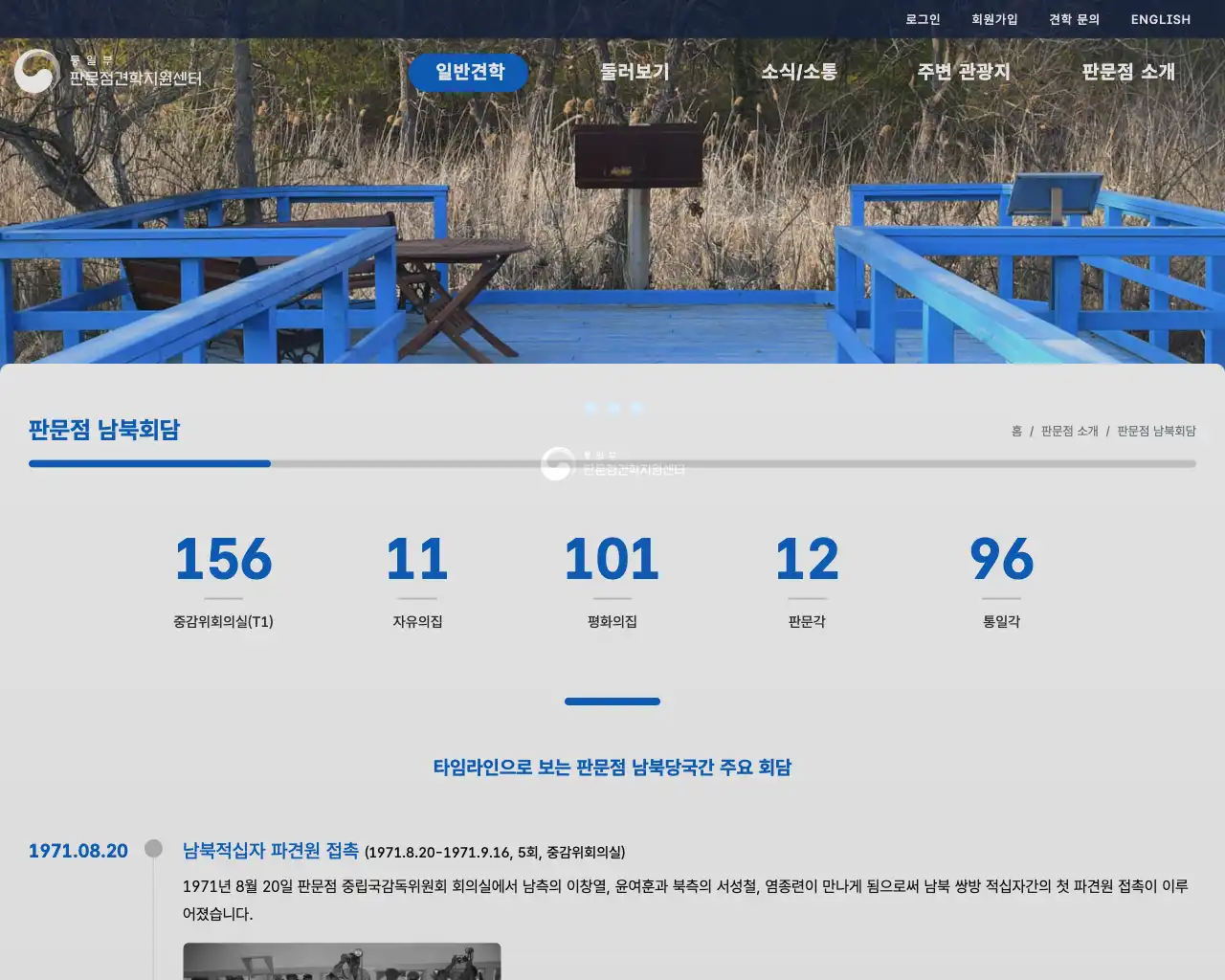Switch the site language to ENGLISH
This screenshot has width=1225, height=980.
pyautogui.click(x=1160, y=19)
